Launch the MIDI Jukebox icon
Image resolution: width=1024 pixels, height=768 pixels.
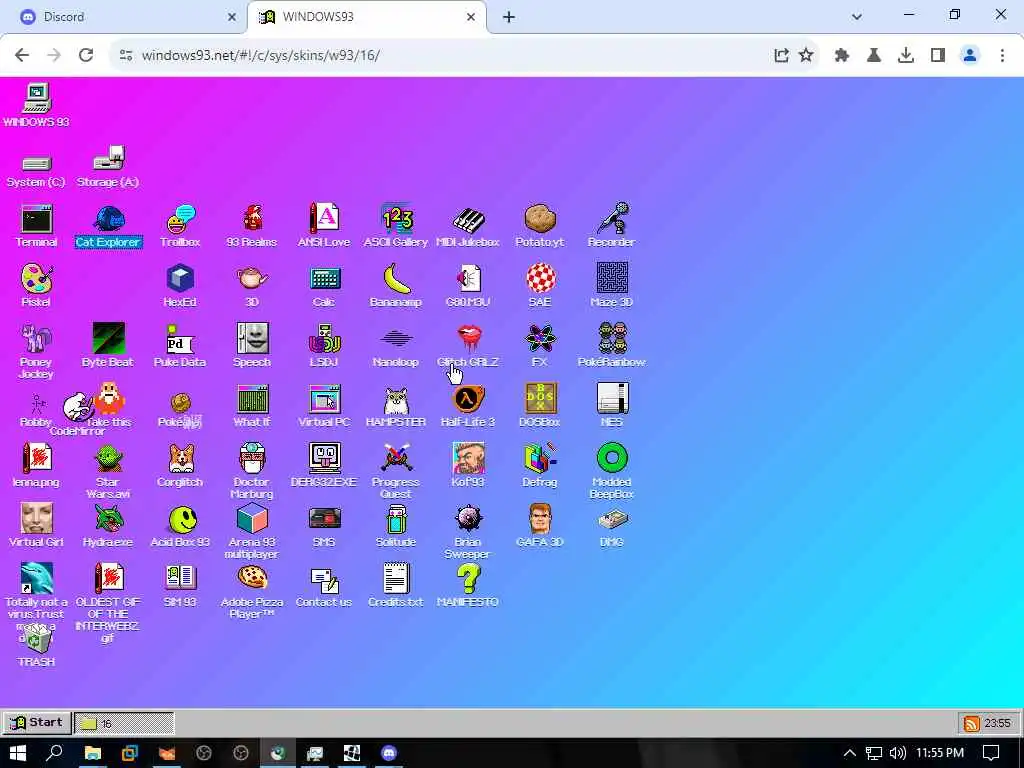[x=468, y=219]
